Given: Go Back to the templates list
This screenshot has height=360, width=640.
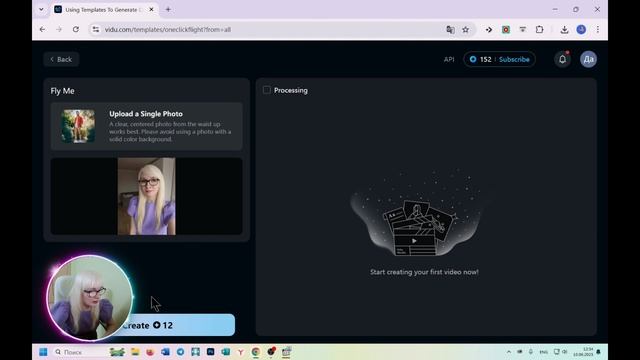Looking at the screenshot, I should tap(61, 59).
